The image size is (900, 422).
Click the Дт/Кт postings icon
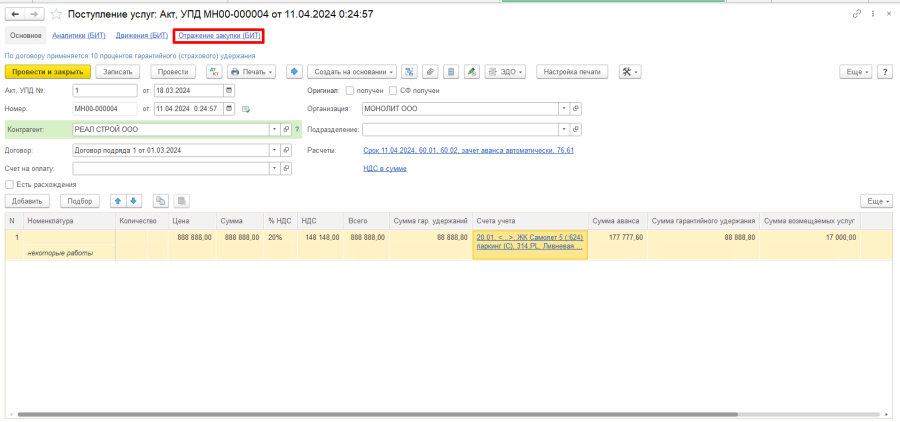coord(214,72)
